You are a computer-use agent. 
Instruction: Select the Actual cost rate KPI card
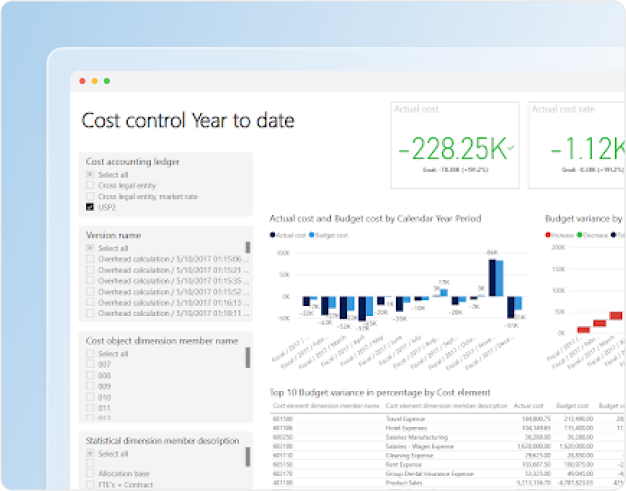[577, 145]
